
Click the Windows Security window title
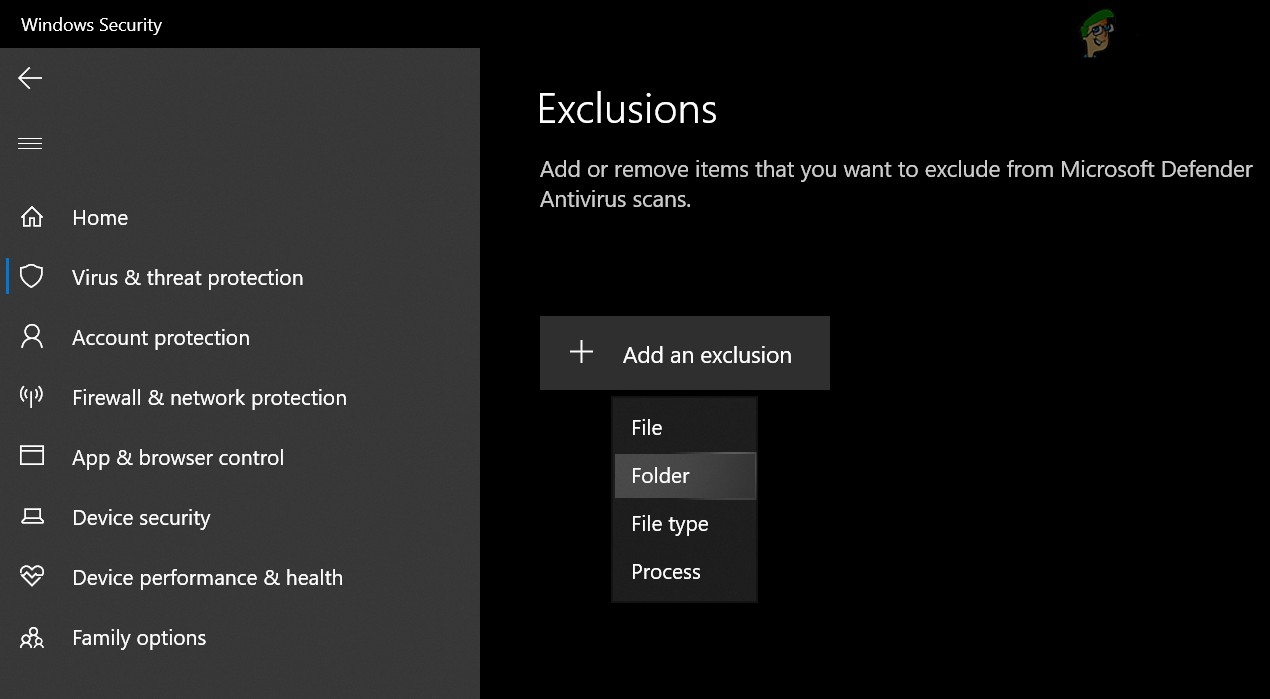pyautogui.click(x=91, y=25)
